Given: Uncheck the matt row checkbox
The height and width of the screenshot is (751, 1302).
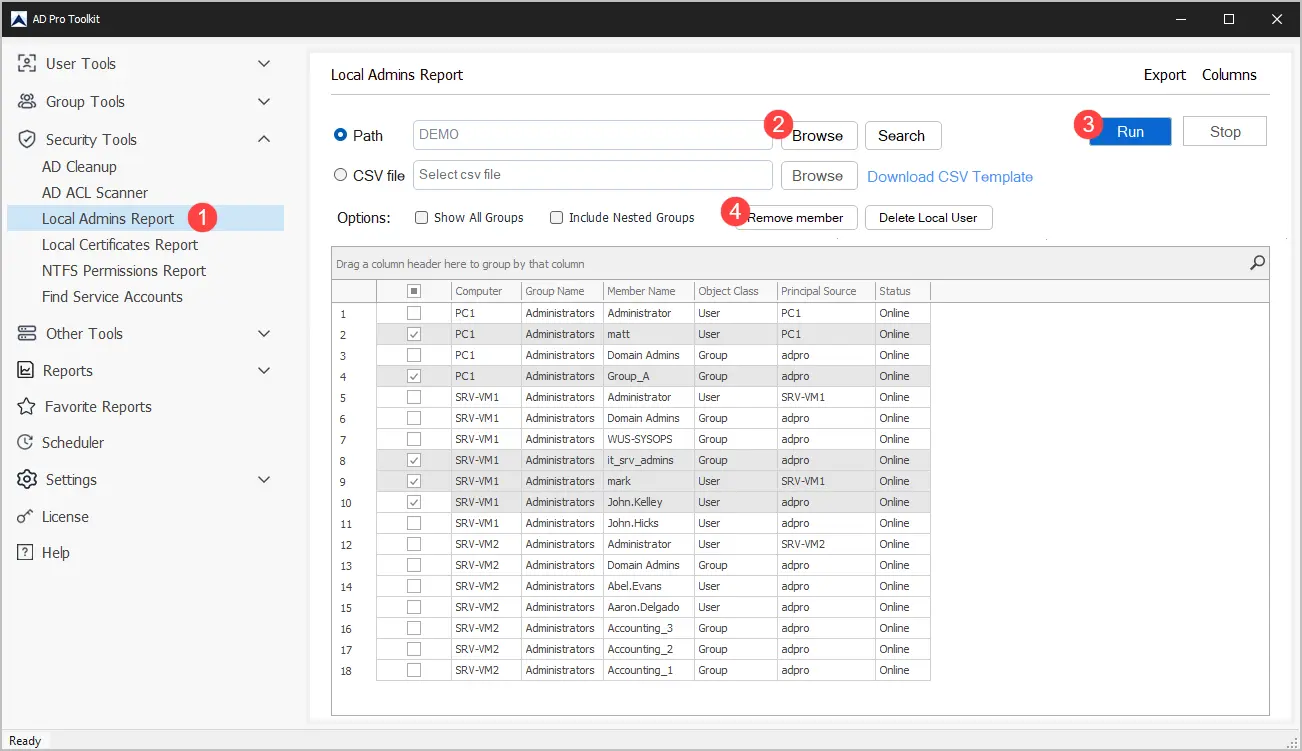Looking at the screenshot, I should coord(414,334).
